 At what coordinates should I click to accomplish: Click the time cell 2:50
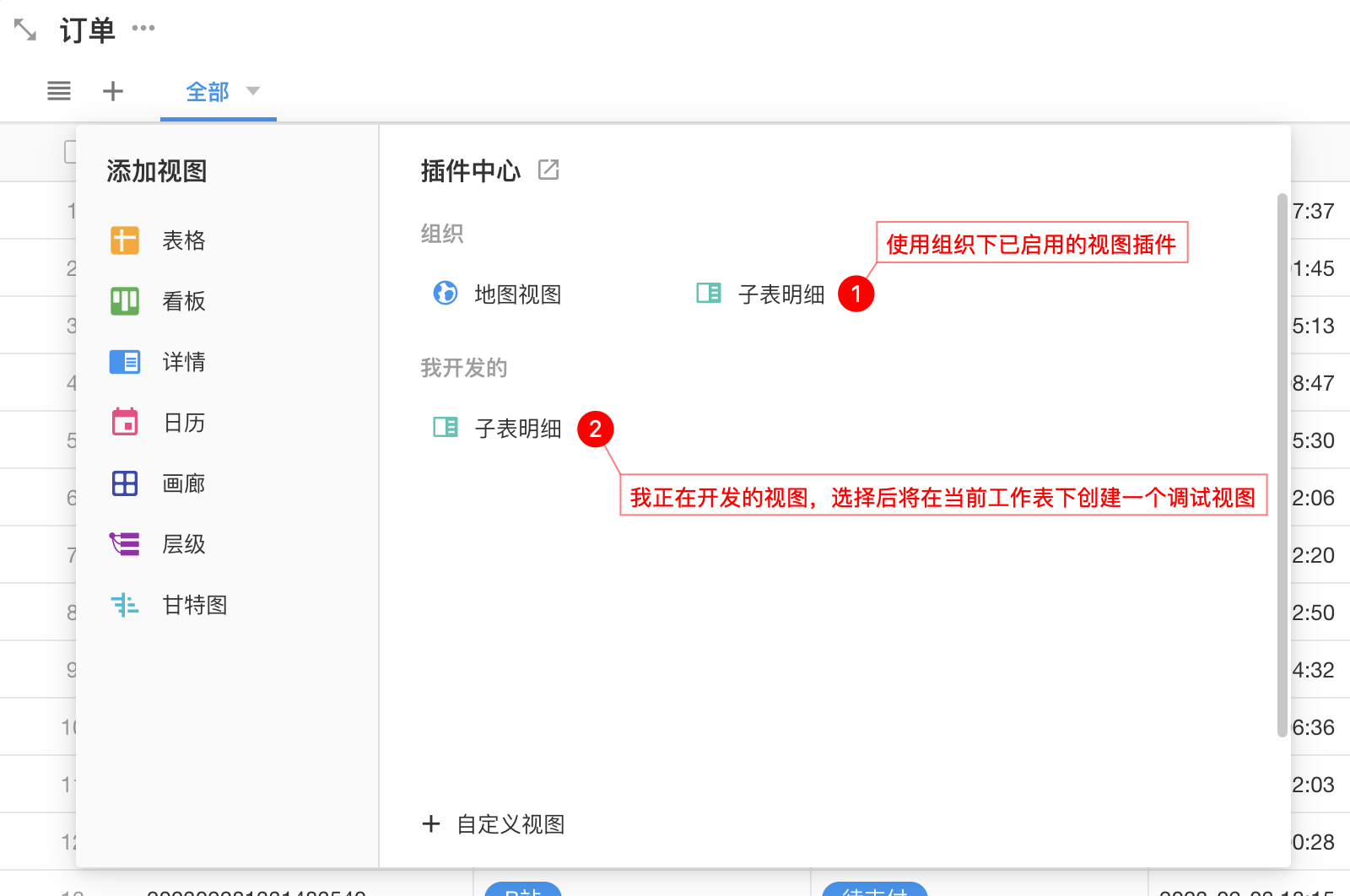(1314, 613)
